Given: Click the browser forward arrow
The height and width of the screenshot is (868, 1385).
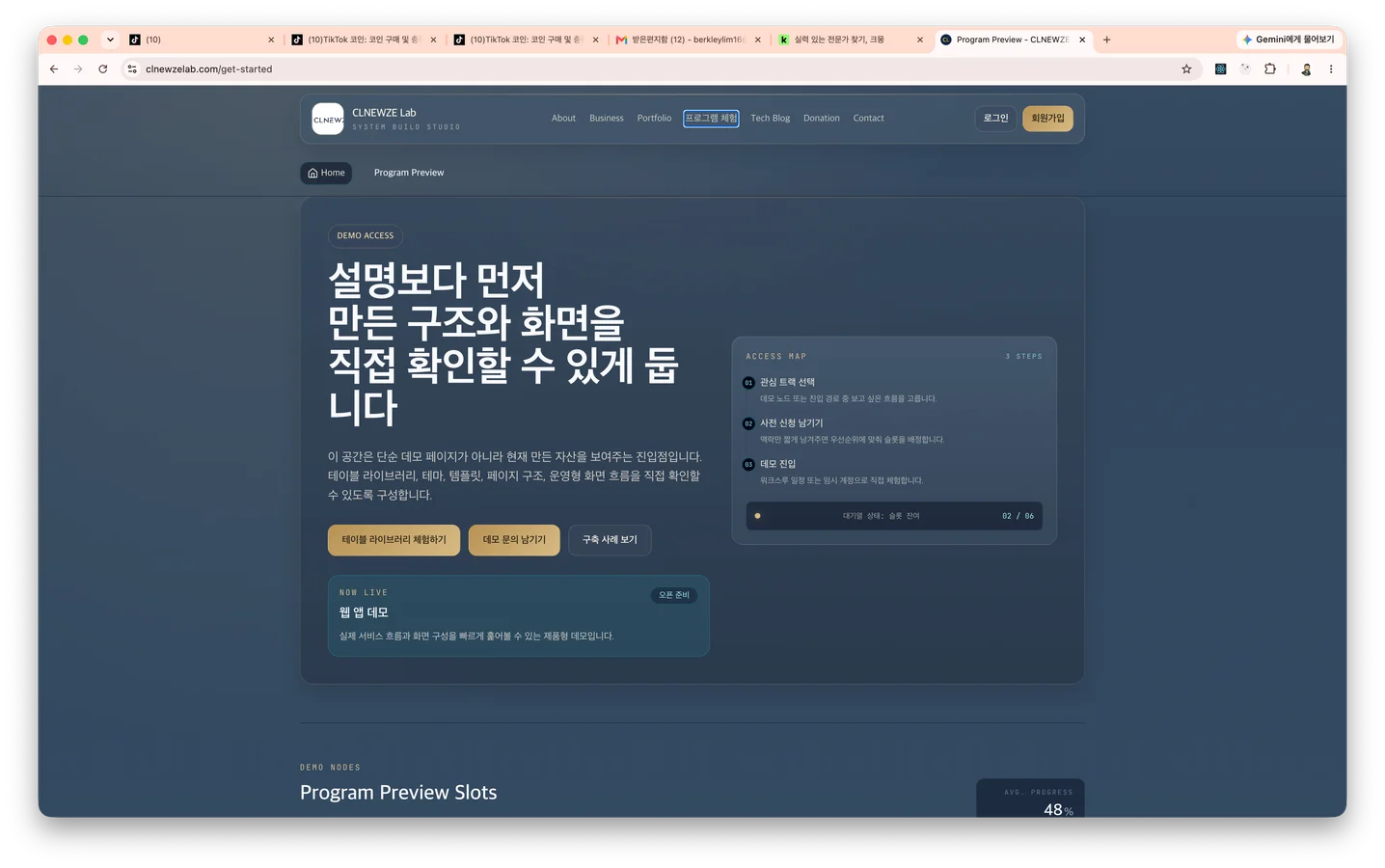Looking at the screenshot, I should 78,69.
